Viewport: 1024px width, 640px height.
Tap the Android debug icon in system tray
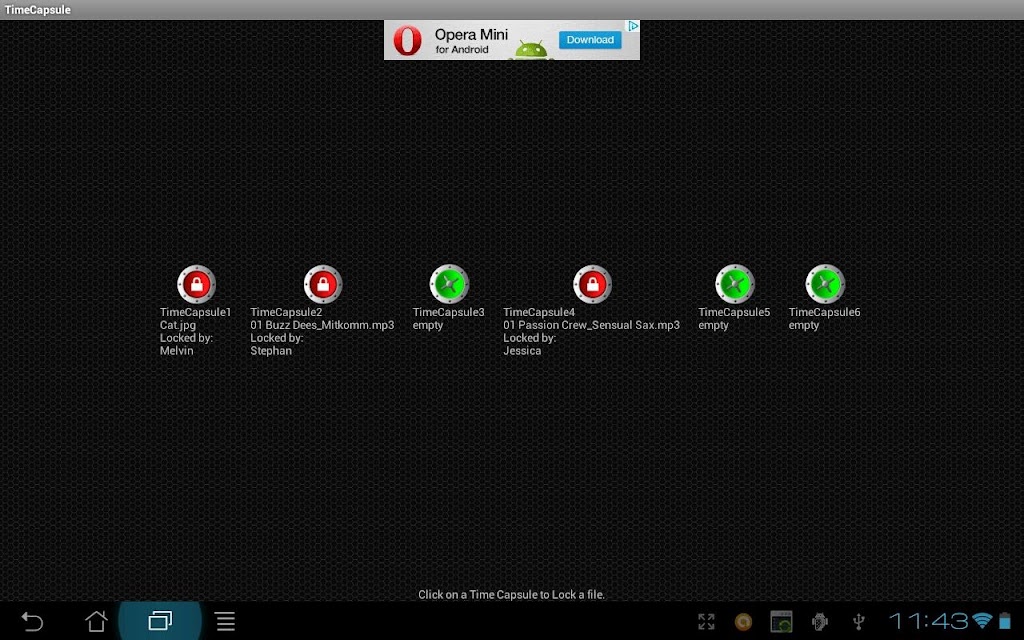(820, 622)
